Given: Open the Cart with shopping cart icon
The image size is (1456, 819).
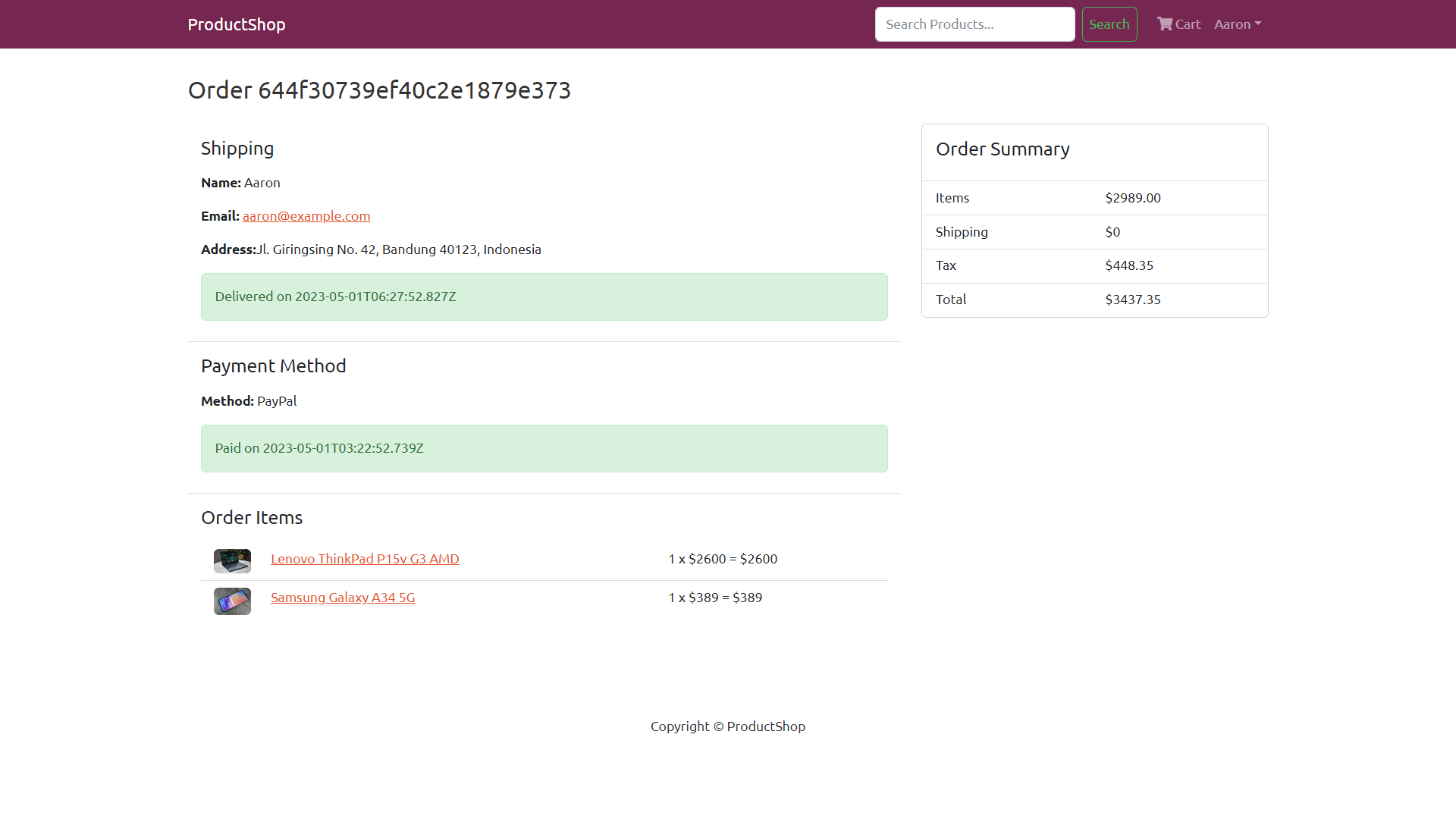Looking at the screenshot, I should (x=1178, y=24).
